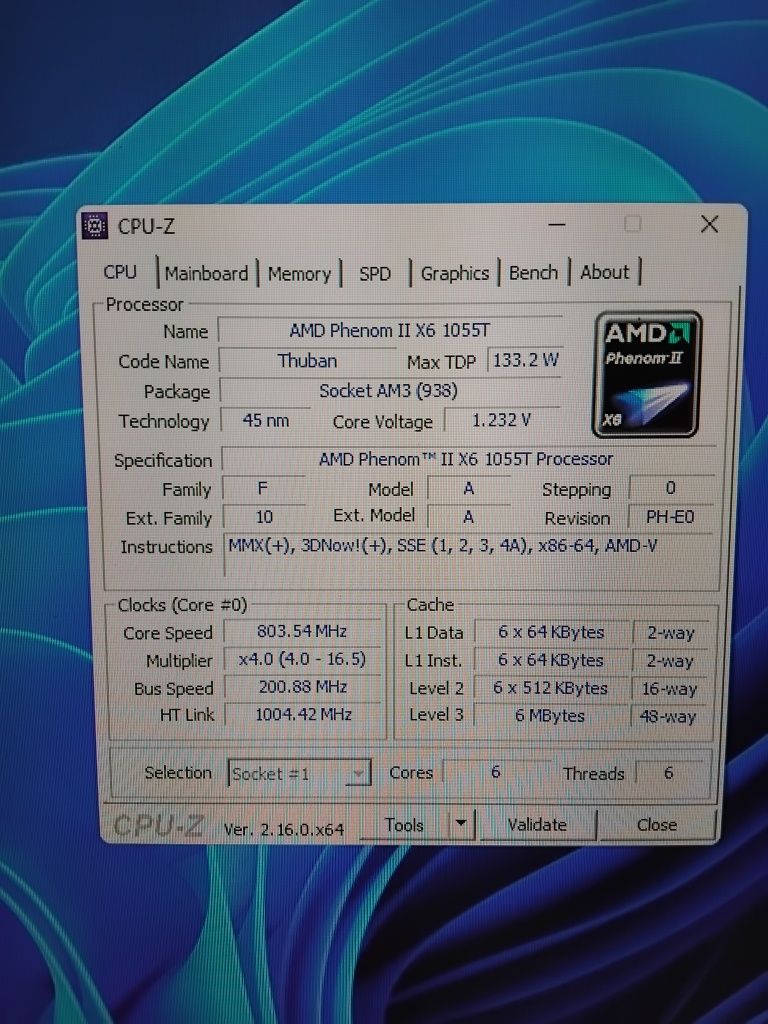Click the Technology value 45 nm
Image resolution: width=768 pixels, height=1024 pixels.
point(265,421)
